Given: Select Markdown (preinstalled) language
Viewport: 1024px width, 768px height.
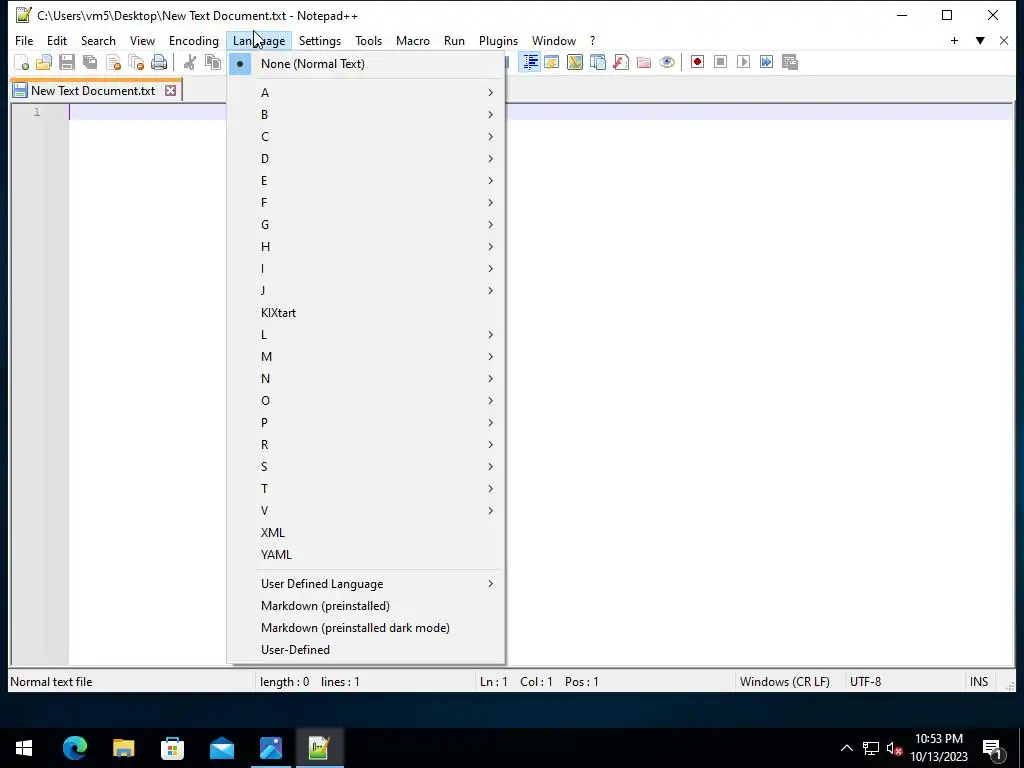Looking at the screenshot, I should [x=366, y=606].
